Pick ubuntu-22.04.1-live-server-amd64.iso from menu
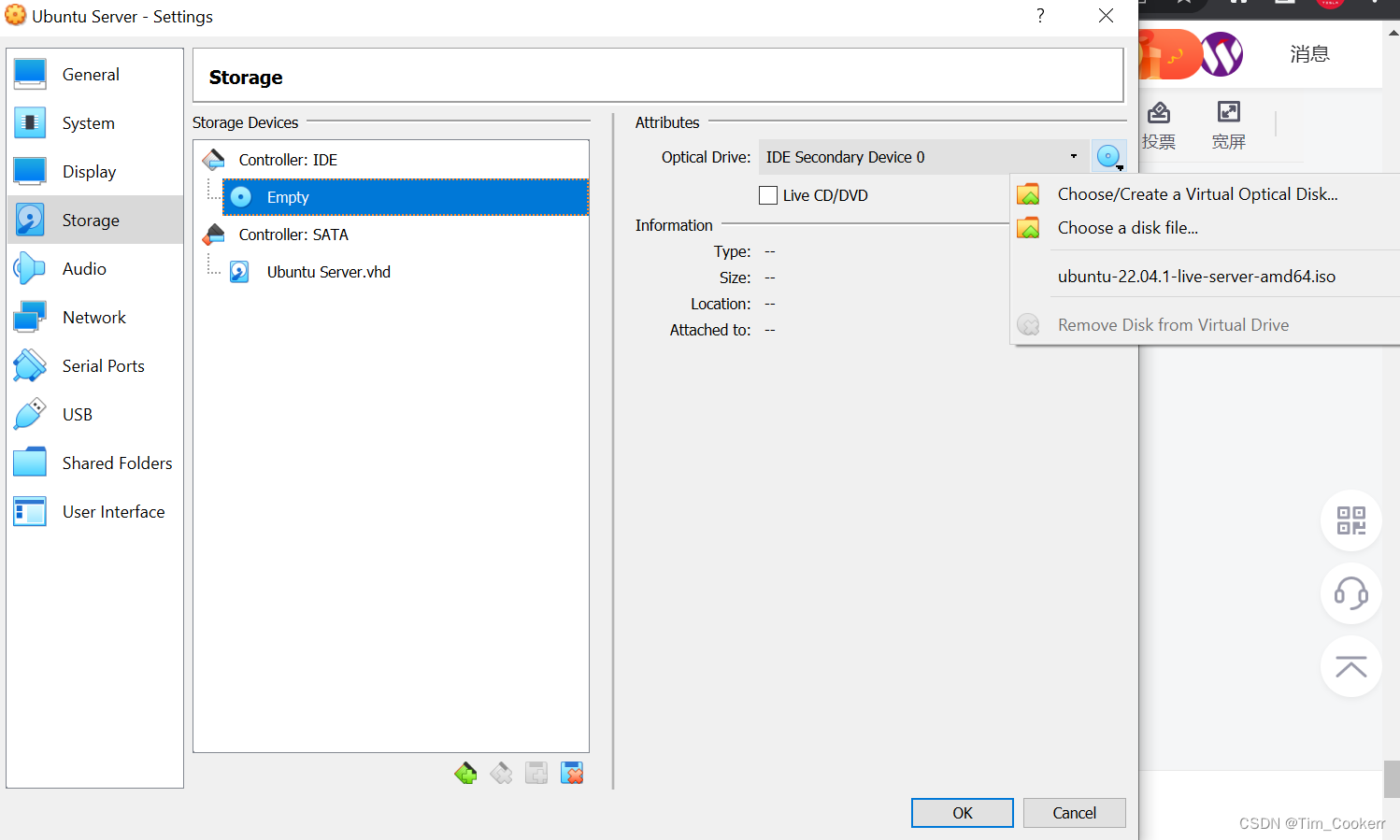The image size is (1400, 840). click(1206, 277)
